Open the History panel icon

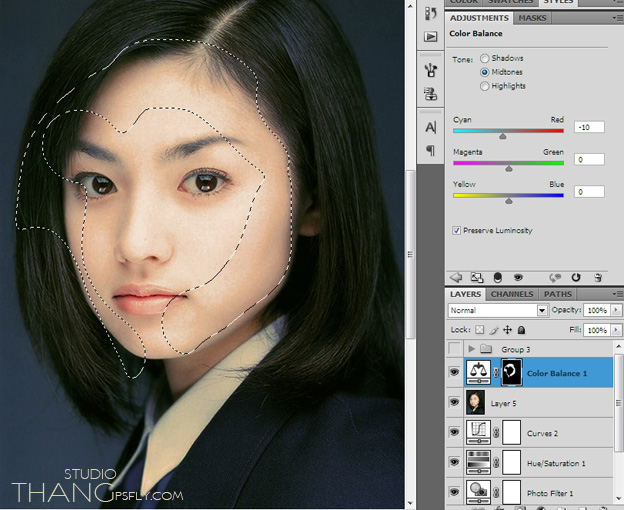(430, 13)
